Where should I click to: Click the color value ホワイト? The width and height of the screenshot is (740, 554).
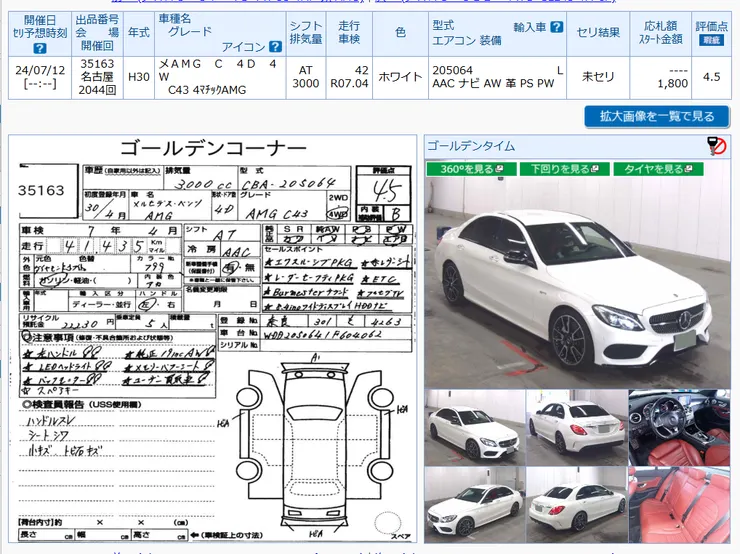click(400, 77)
